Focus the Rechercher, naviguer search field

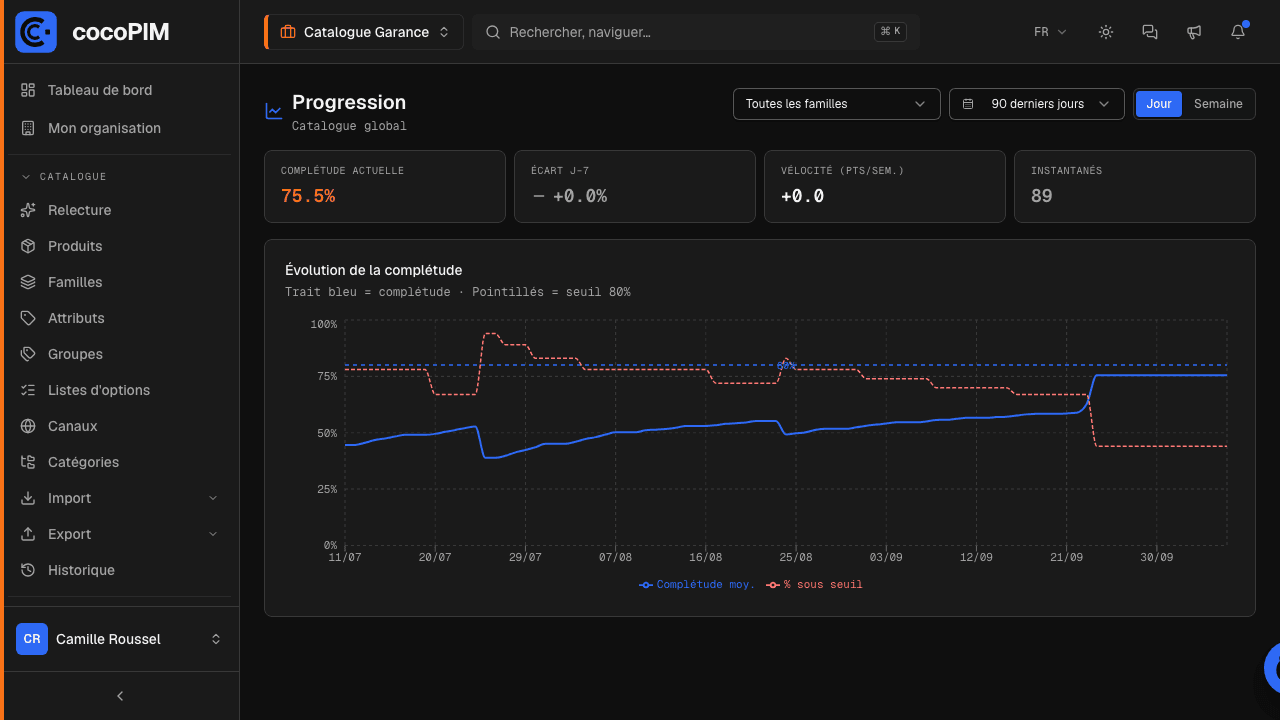696,32
